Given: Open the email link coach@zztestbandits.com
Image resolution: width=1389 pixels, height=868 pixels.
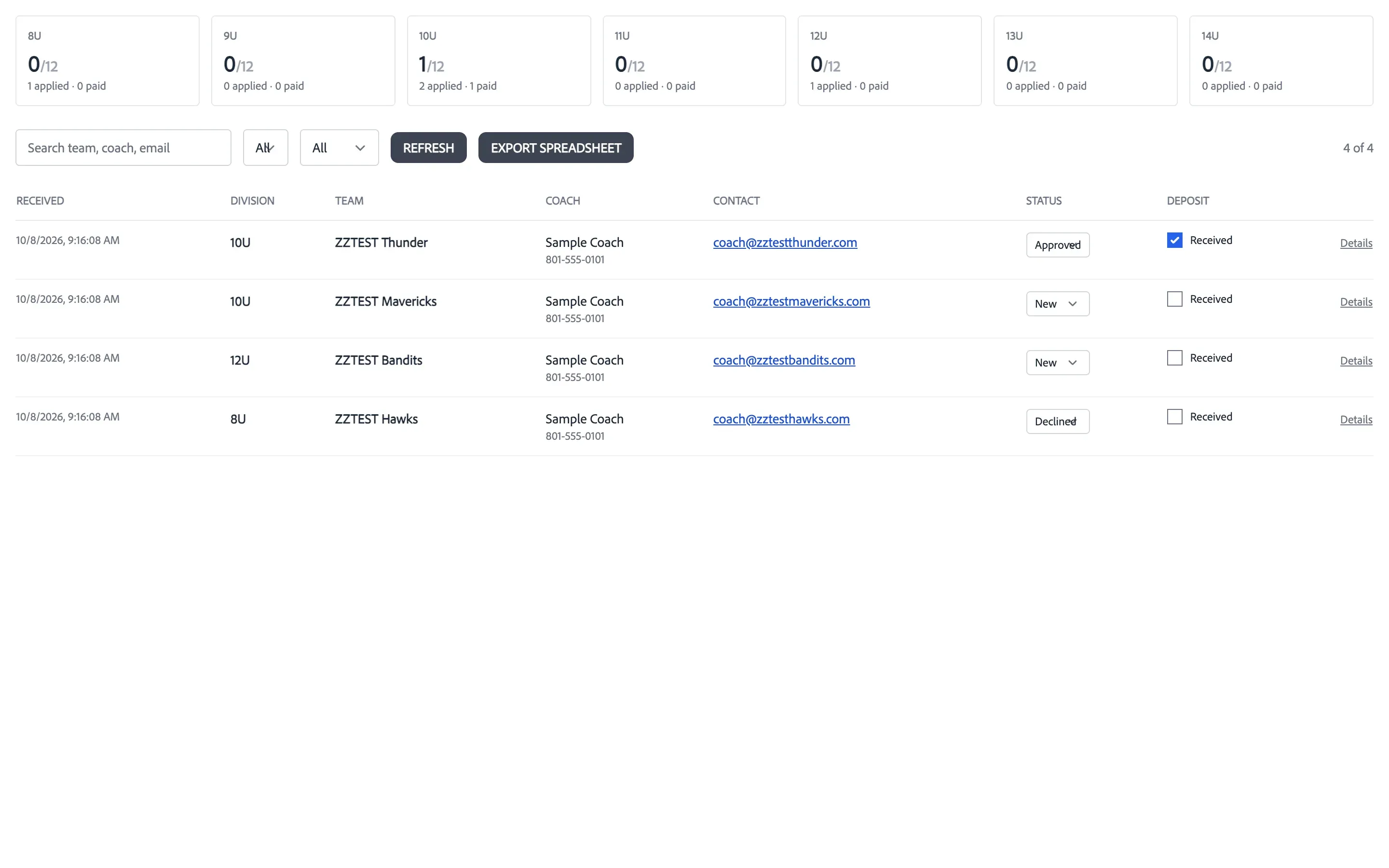Looking at the screenshot, I should point(783,360).
